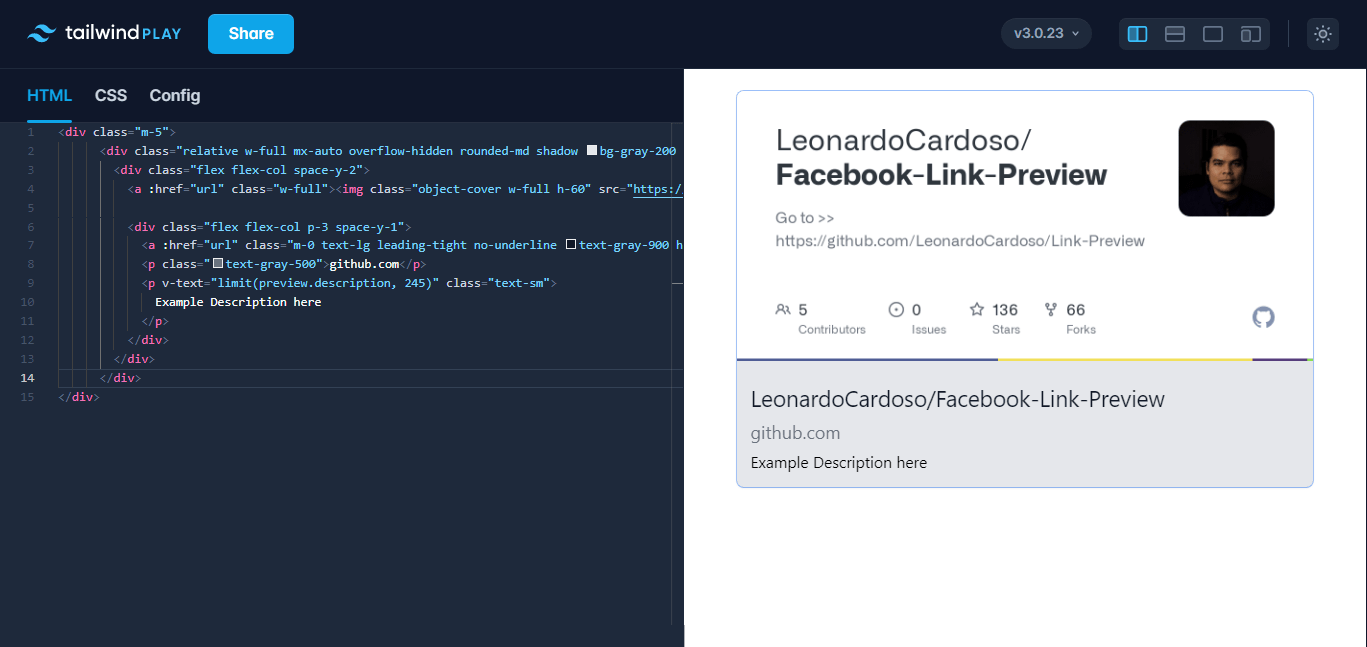Open the Config tab
Viewport: 1367px width, 647px height.
point(175,95)
